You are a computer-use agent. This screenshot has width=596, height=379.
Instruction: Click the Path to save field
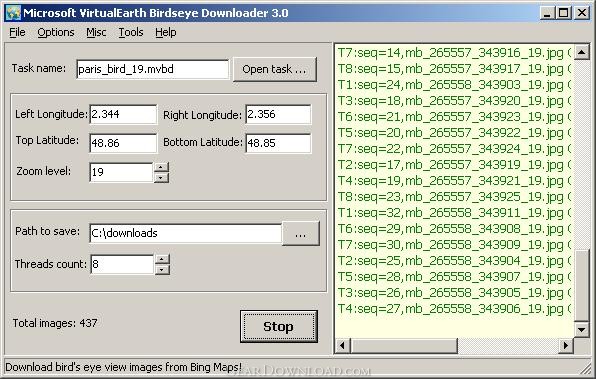[x=185, y=233]
